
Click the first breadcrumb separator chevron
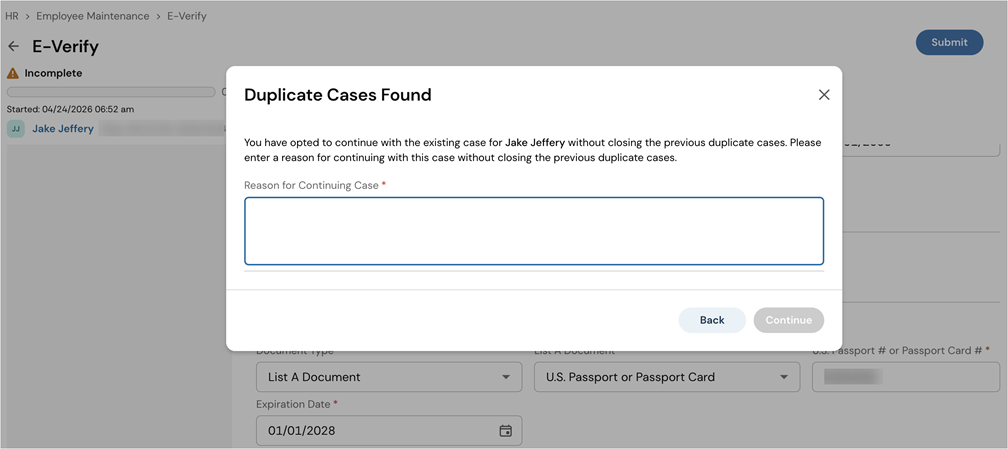point(28,16)
